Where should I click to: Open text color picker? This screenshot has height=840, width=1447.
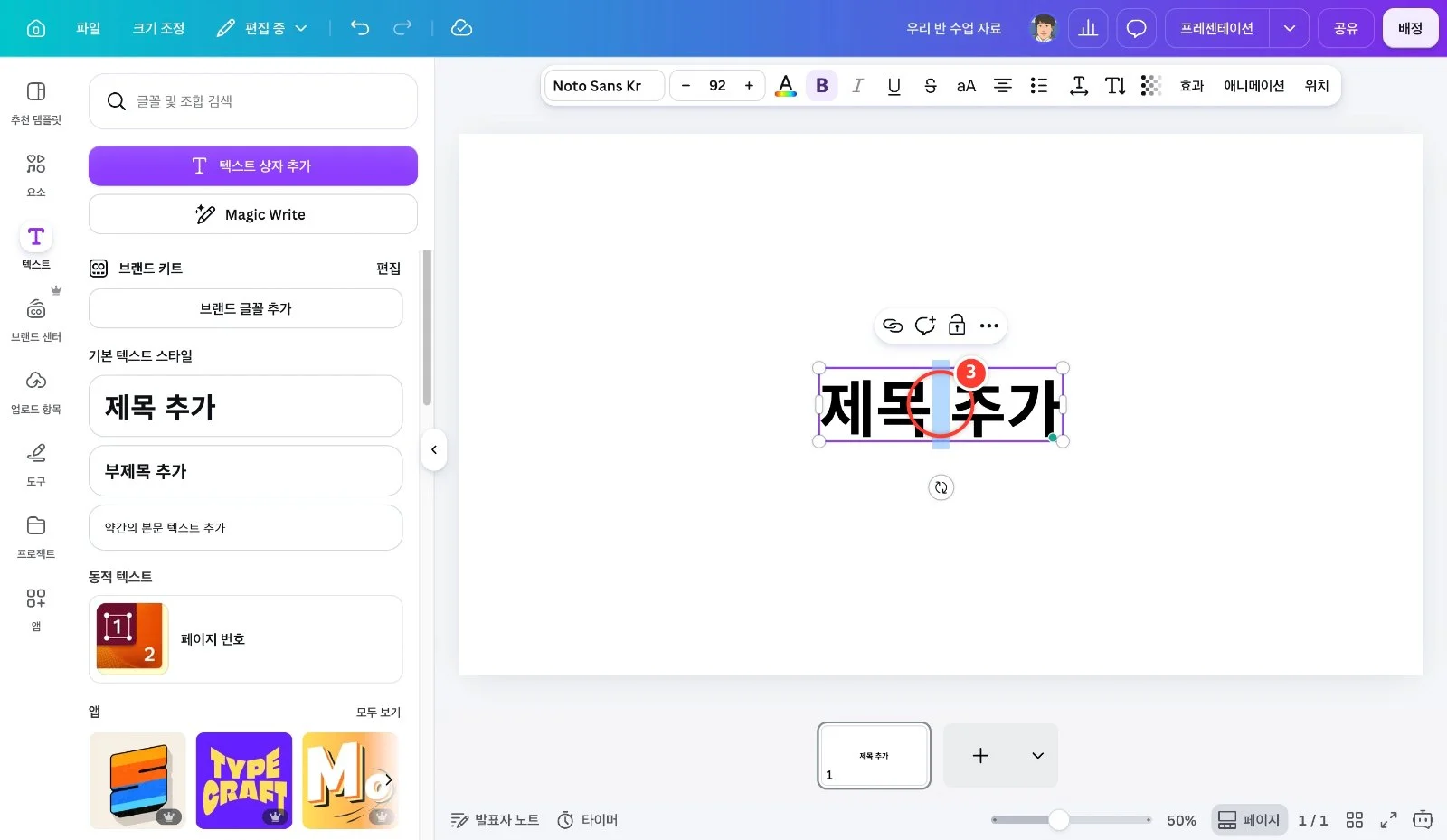point(786,86)
